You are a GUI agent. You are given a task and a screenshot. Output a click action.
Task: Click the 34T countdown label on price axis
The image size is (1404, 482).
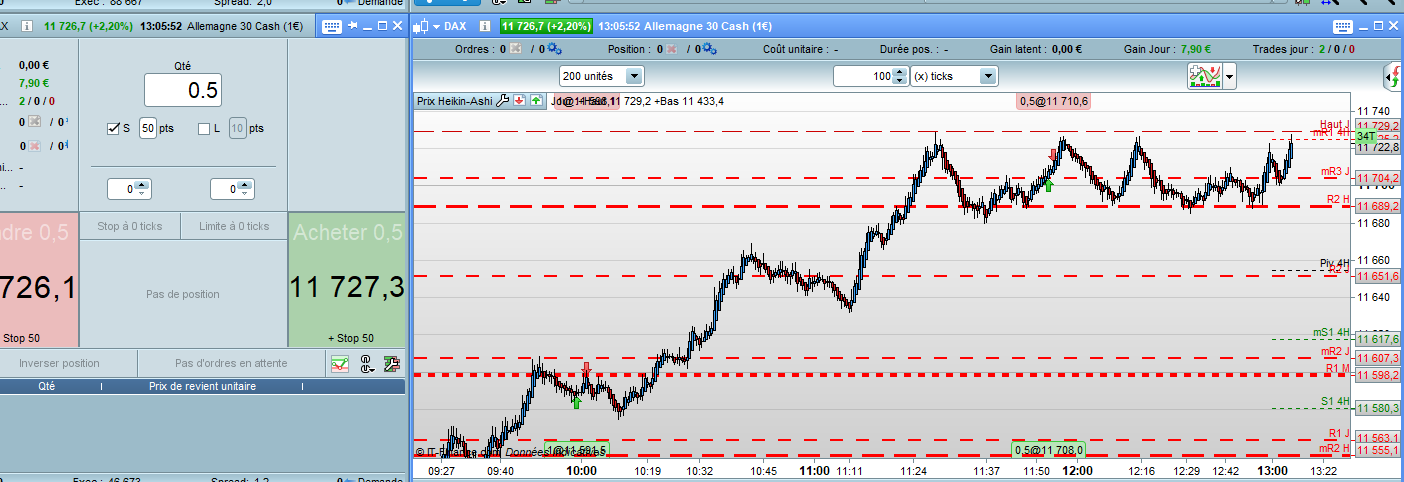pos(1367,135)
